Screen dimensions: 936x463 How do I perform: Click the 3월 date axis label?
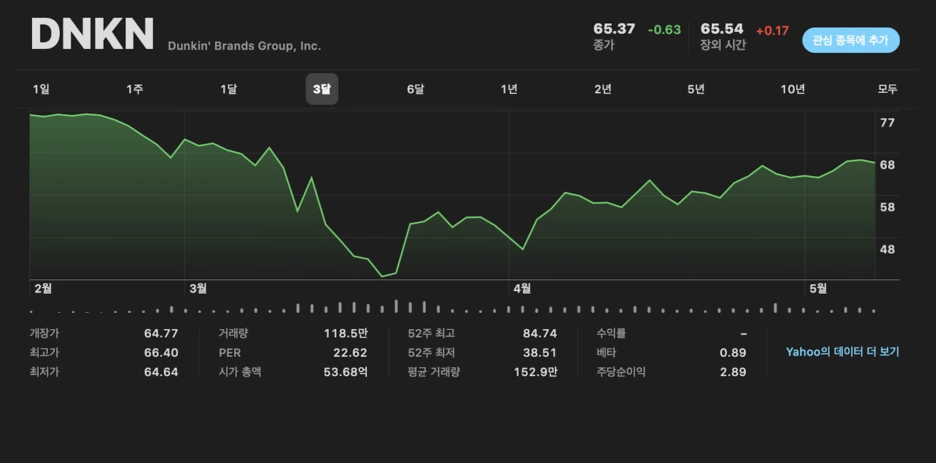tap(198, 289)
